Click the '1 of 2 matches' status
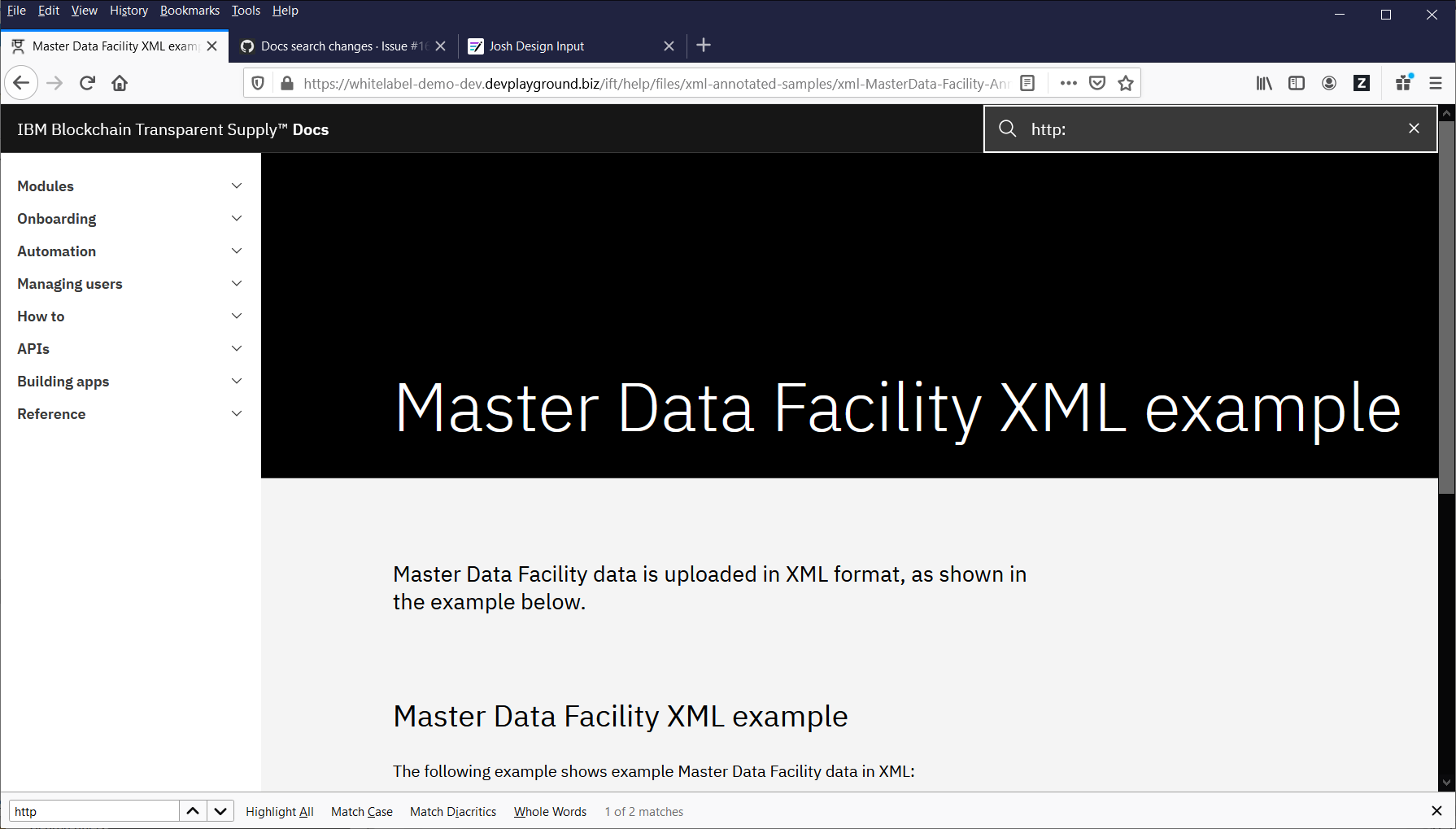Screen dimensions: 1456x829 643,812
